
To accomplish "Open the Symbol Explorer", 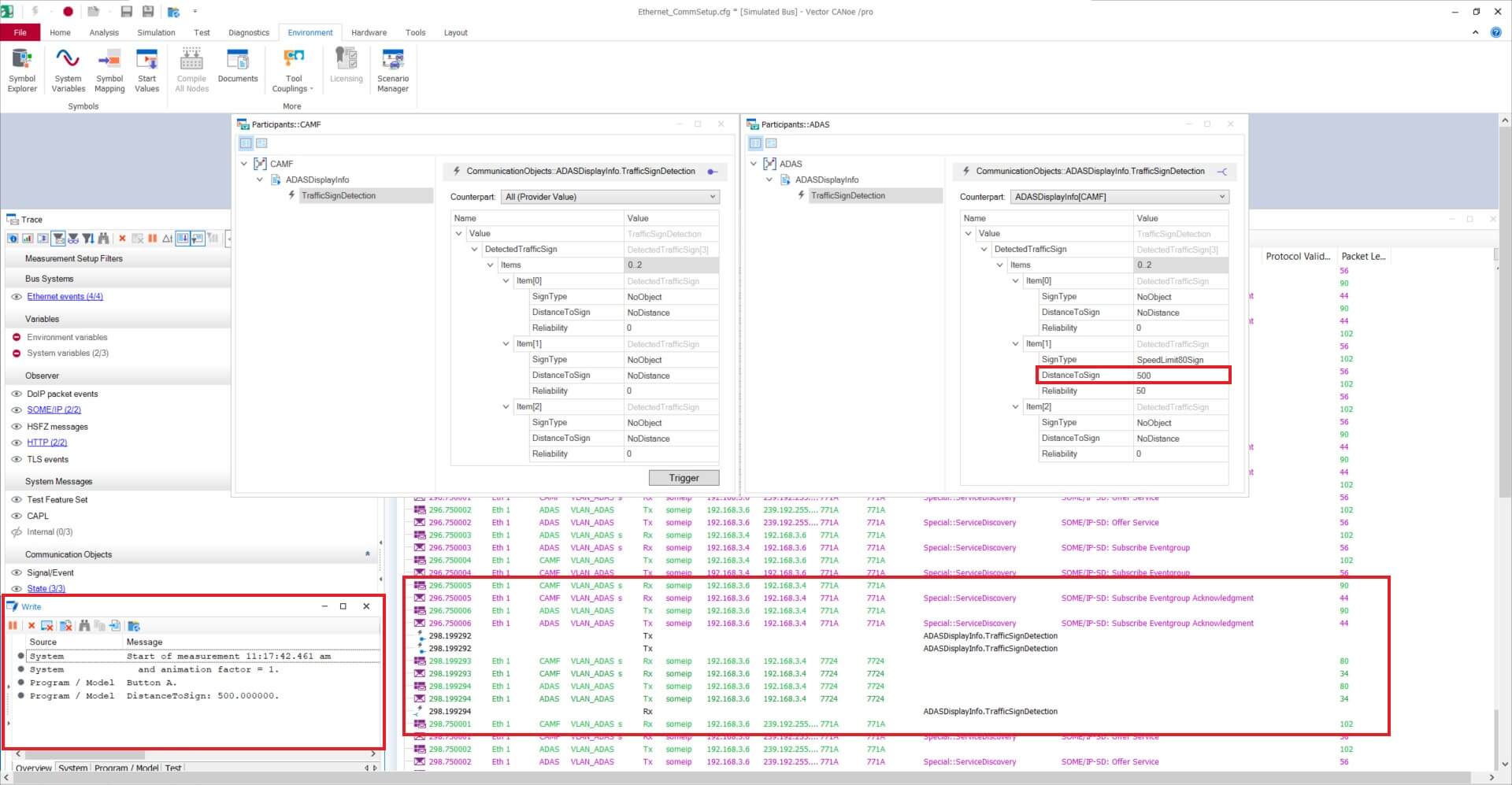I will click(22, 69).
